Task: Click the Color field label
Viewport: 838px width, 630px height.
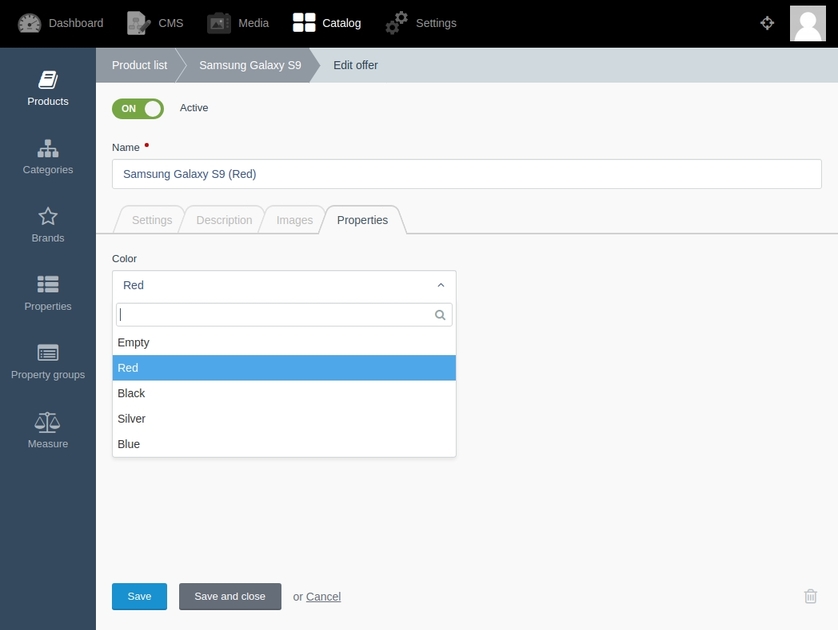Action: pyautogui.click(x=124, y=259)
